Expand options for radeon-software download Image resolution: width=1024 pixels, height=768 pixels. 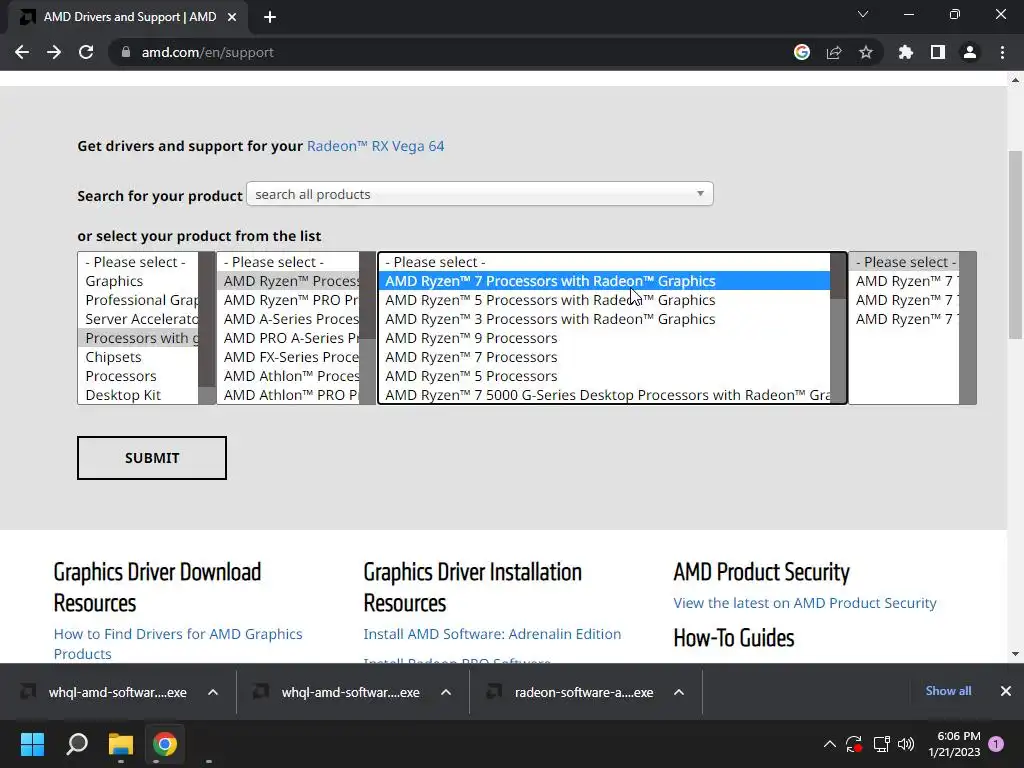click(x=679, y=692)
